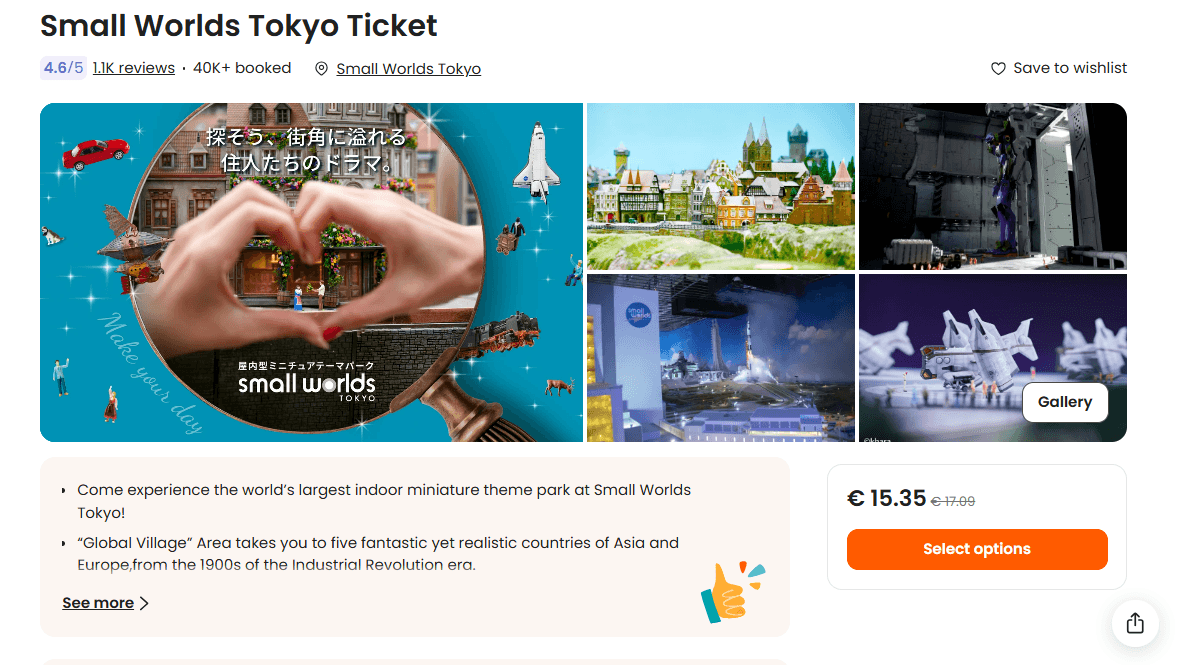The width and height of the screenshot is (1193, 665).
Task: Click the 40K+ booked label
Action: point(242,68)
